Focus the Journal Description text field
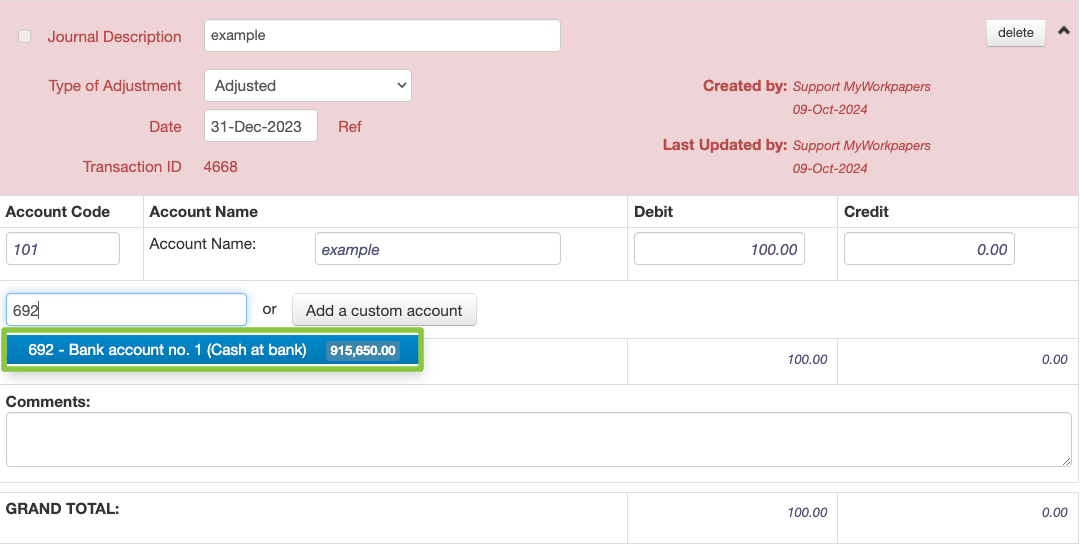The height and width of the screenshot is (545, 1080). click(x=382, y=35)
